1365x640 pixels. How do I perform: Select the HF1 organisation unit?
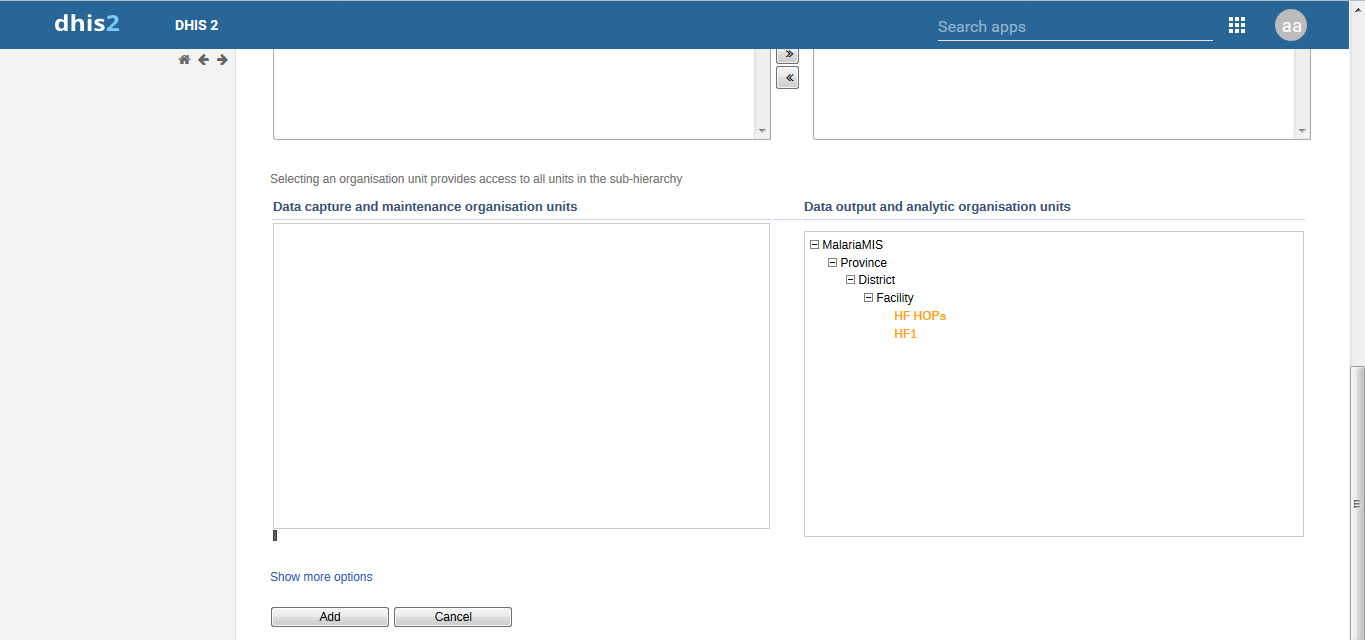point(905,334)
